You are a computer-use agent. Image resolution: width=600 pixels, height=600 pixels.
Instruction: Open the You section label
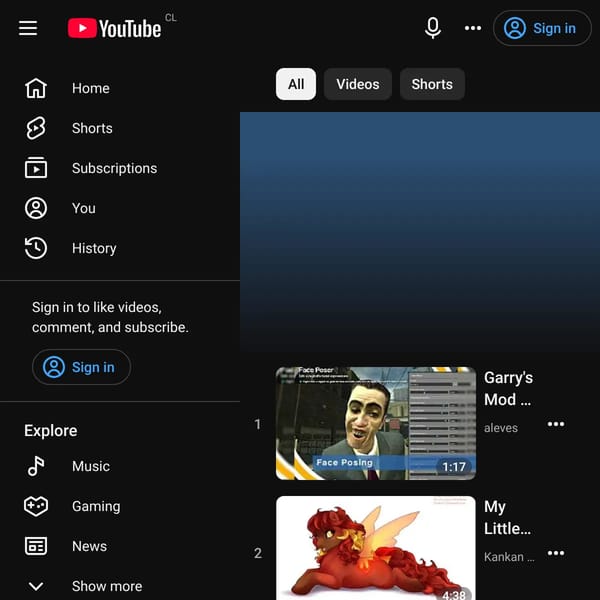click(x=84, y=208)
